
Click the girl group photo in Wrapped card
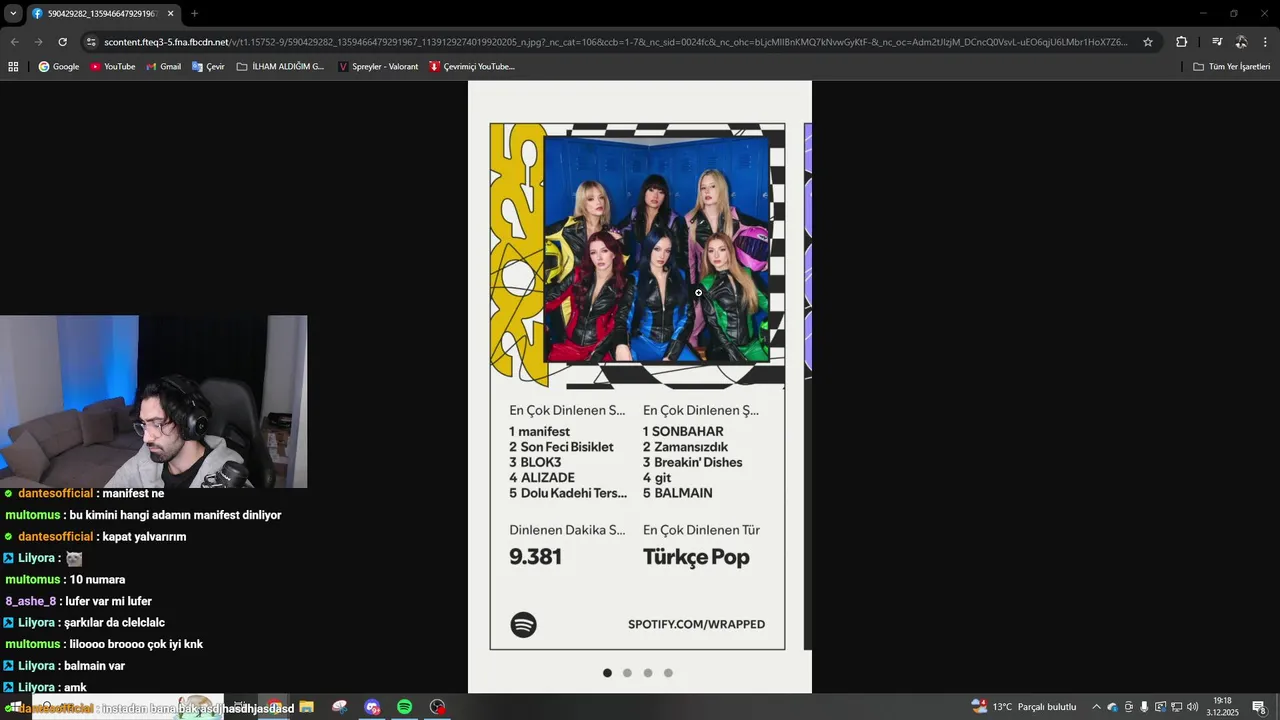(x=657, y=248)
